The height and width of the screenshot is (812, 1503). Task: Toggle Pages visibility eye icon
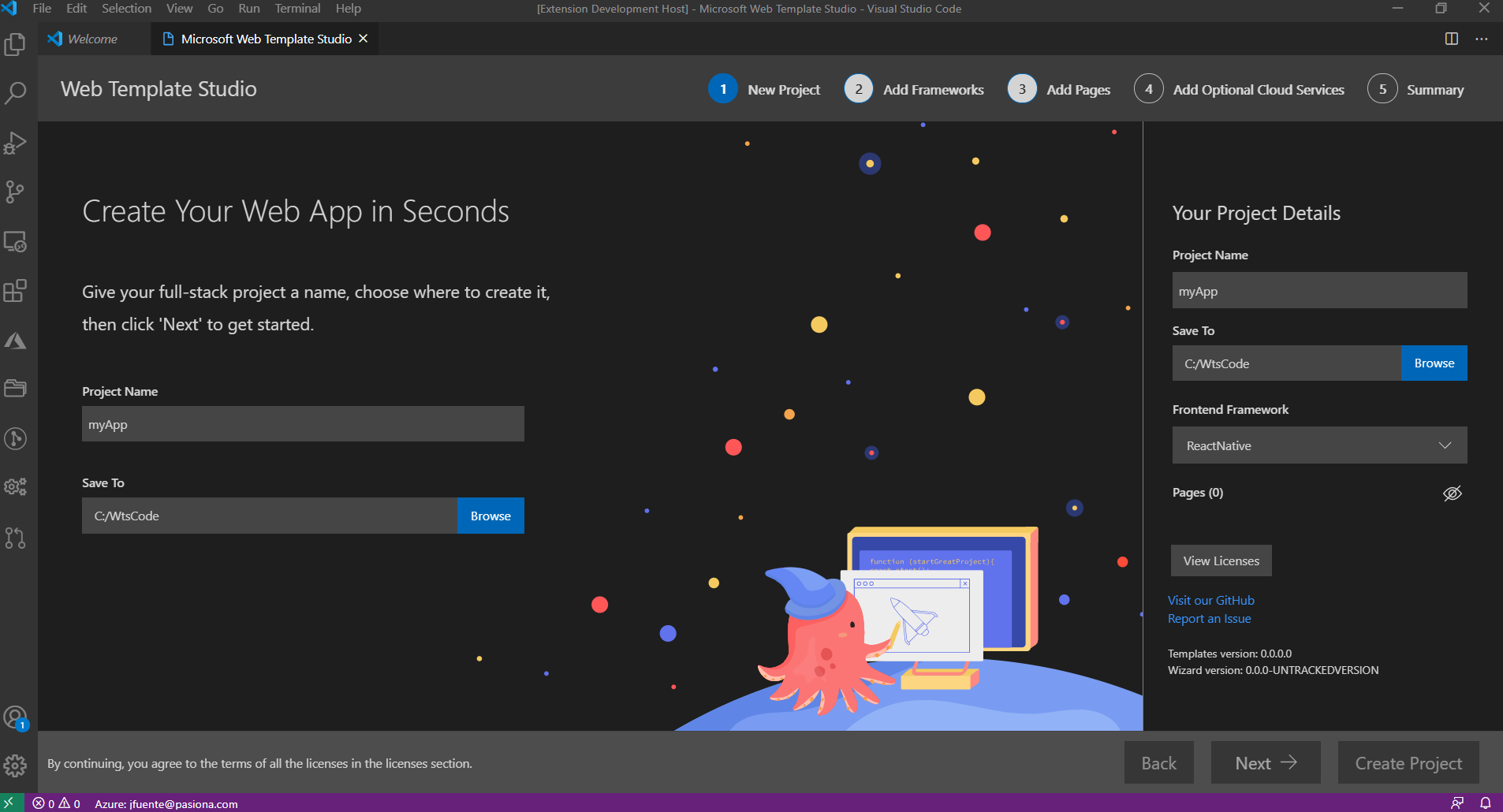click(1452, 493)
